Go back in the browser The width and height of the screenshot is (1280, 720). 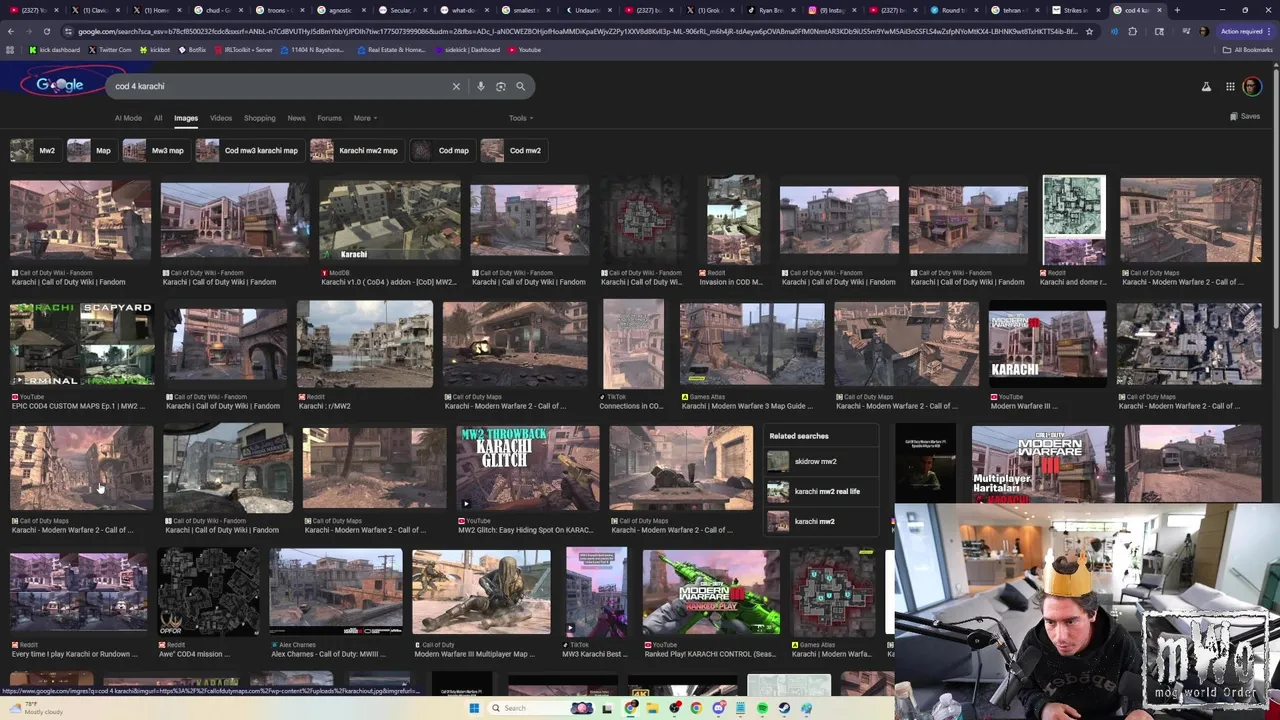point(10,31)
